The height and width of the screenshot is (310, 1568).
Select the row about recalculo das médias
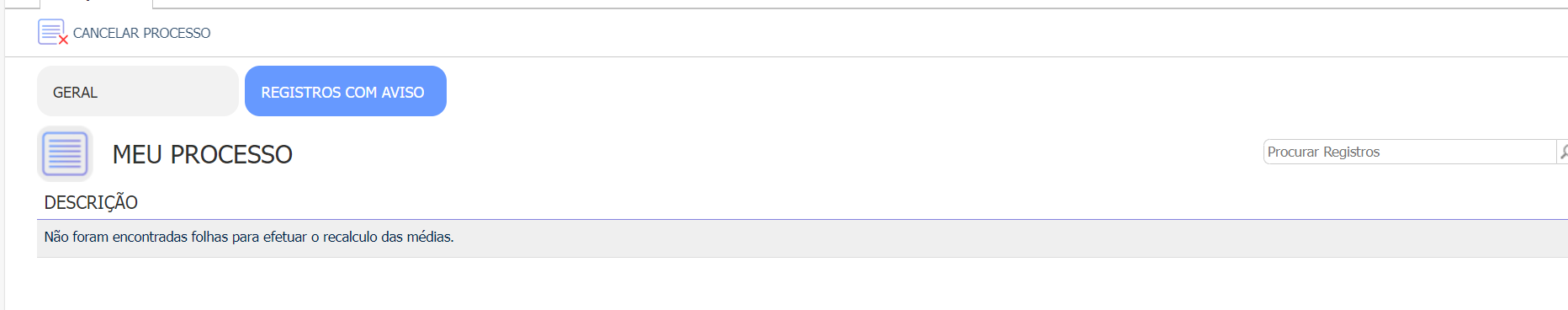803,238
